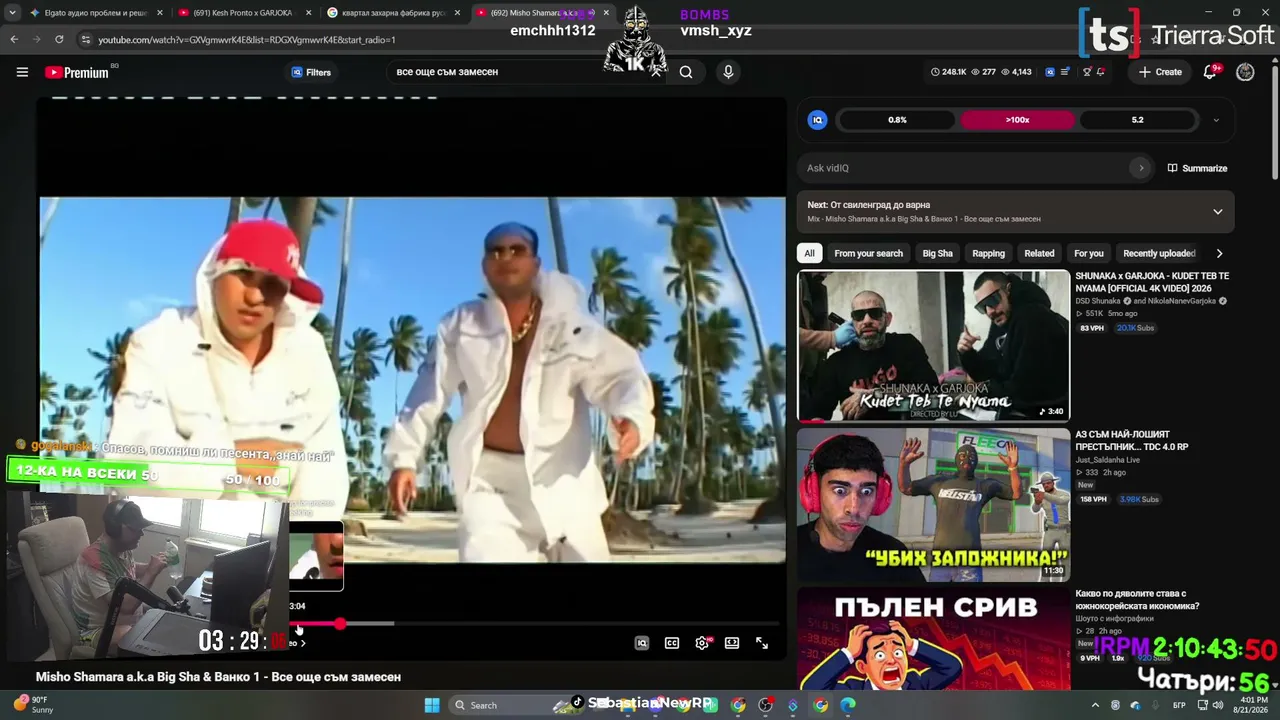
Task: Focus the YouTube search box
Action: [x=525, y=72]
